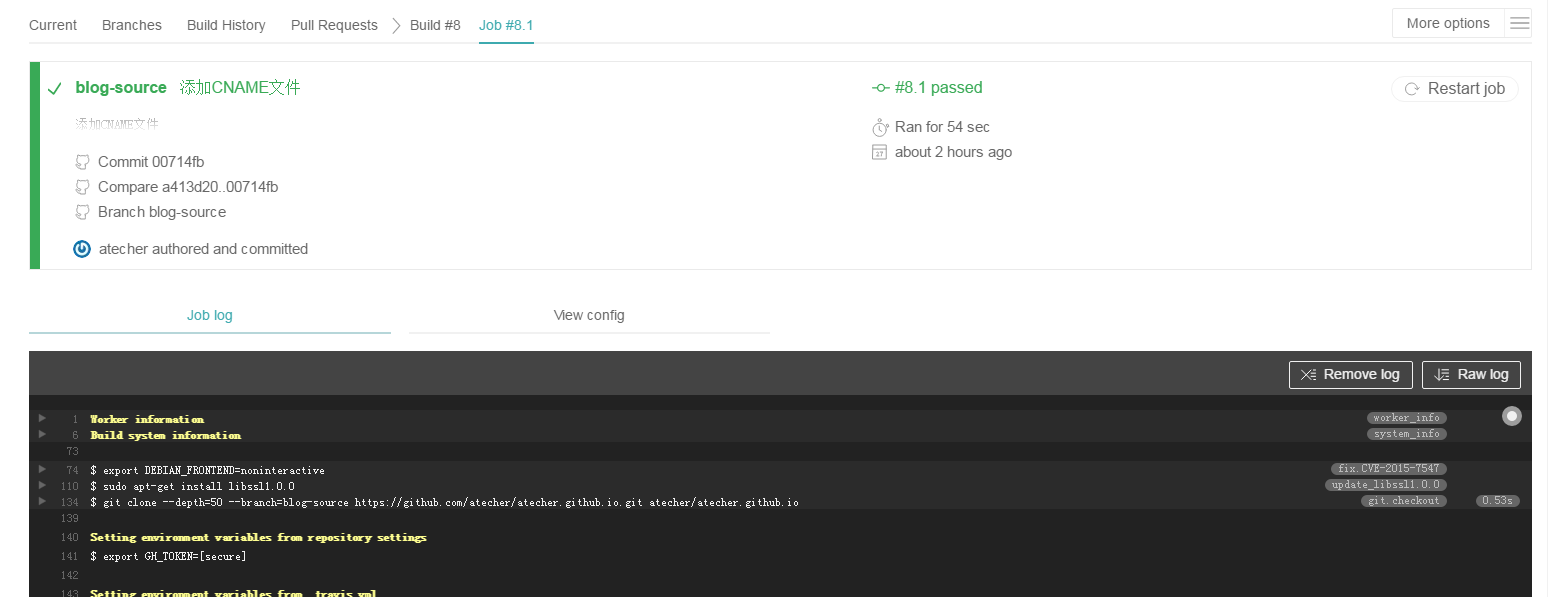Open the blog-source repository link
The image size is (1548, 597).
tap(121, 88)
